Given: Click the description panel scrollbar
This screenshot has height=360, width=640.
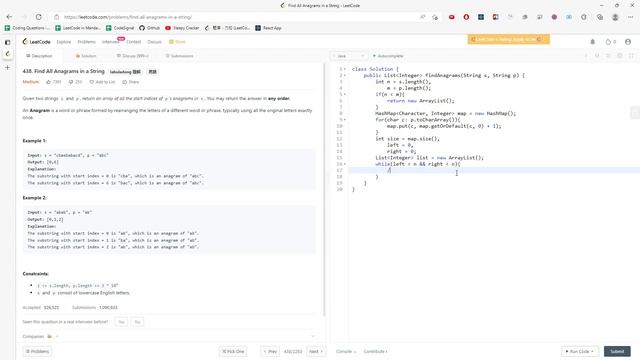Looking at the screenshot, I should (324, 190).
